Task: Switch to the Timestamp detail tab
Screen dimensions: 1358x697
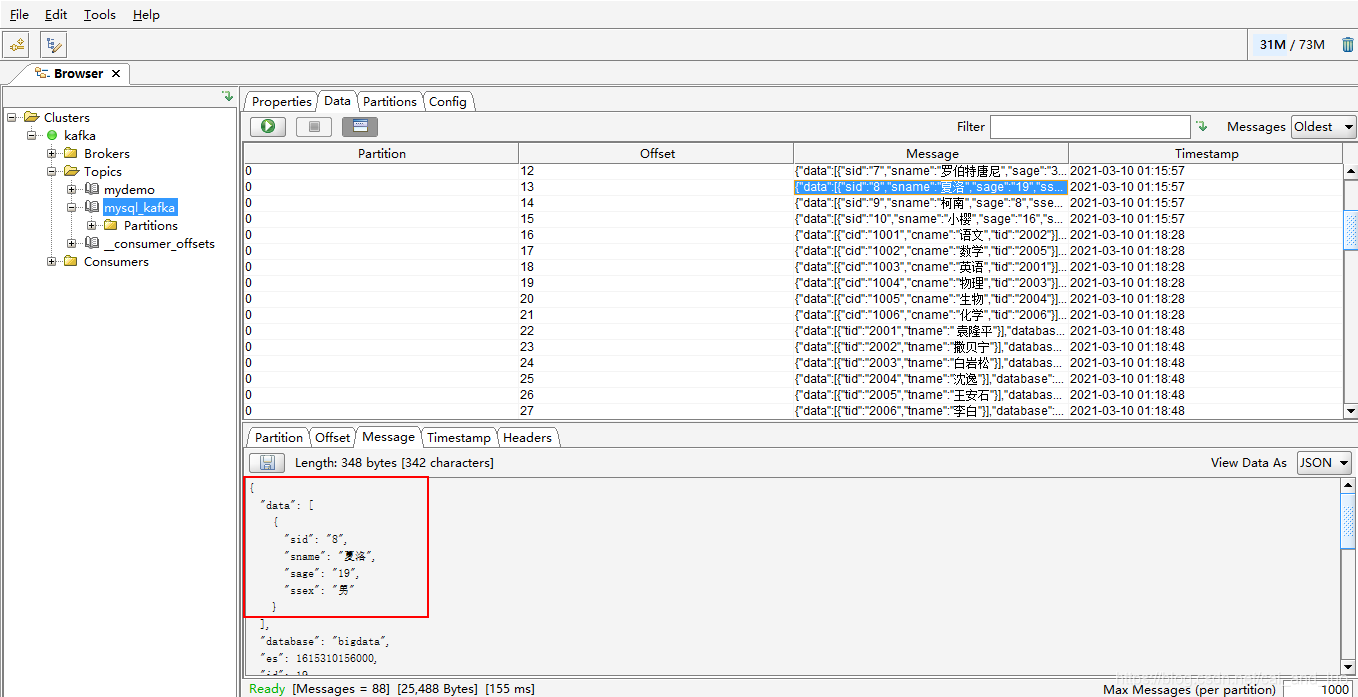Action: pyautogui.click(x=459, y=438)
